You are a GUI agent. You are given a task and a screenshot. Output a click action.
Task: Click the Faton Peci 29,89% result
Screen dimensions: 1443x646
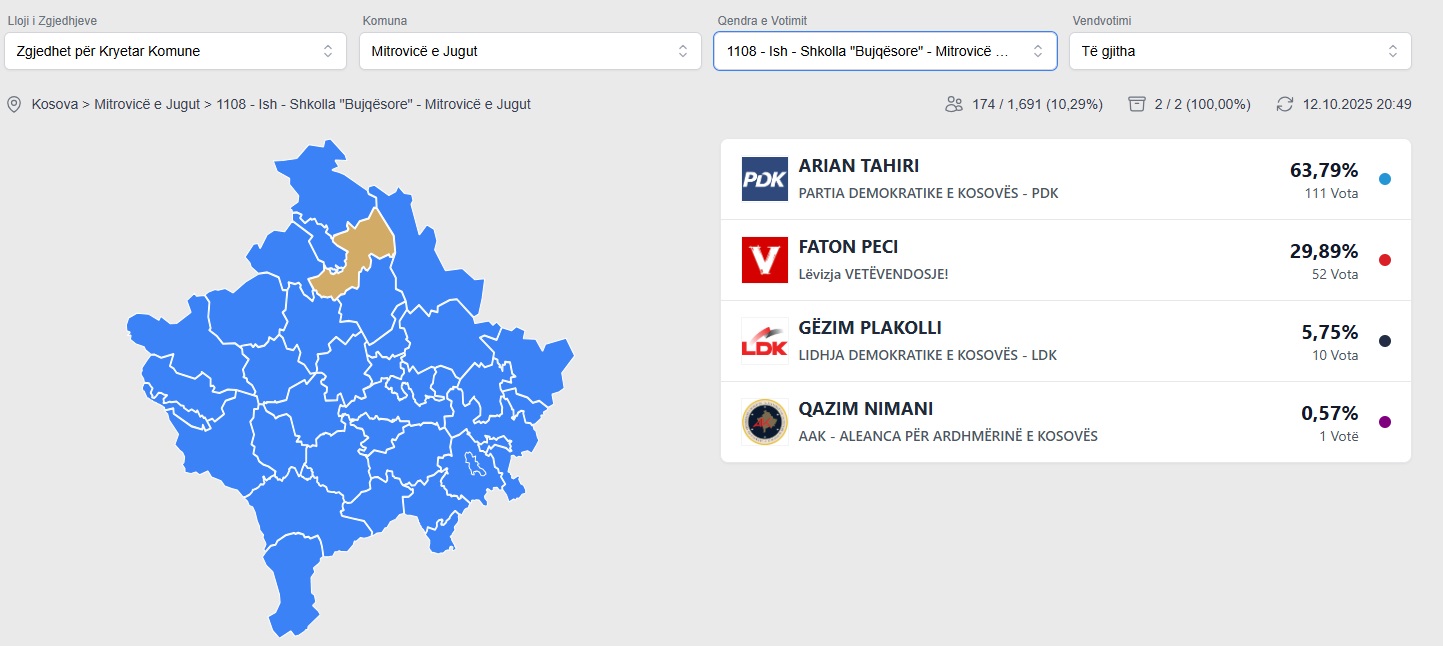point(1324,251)
